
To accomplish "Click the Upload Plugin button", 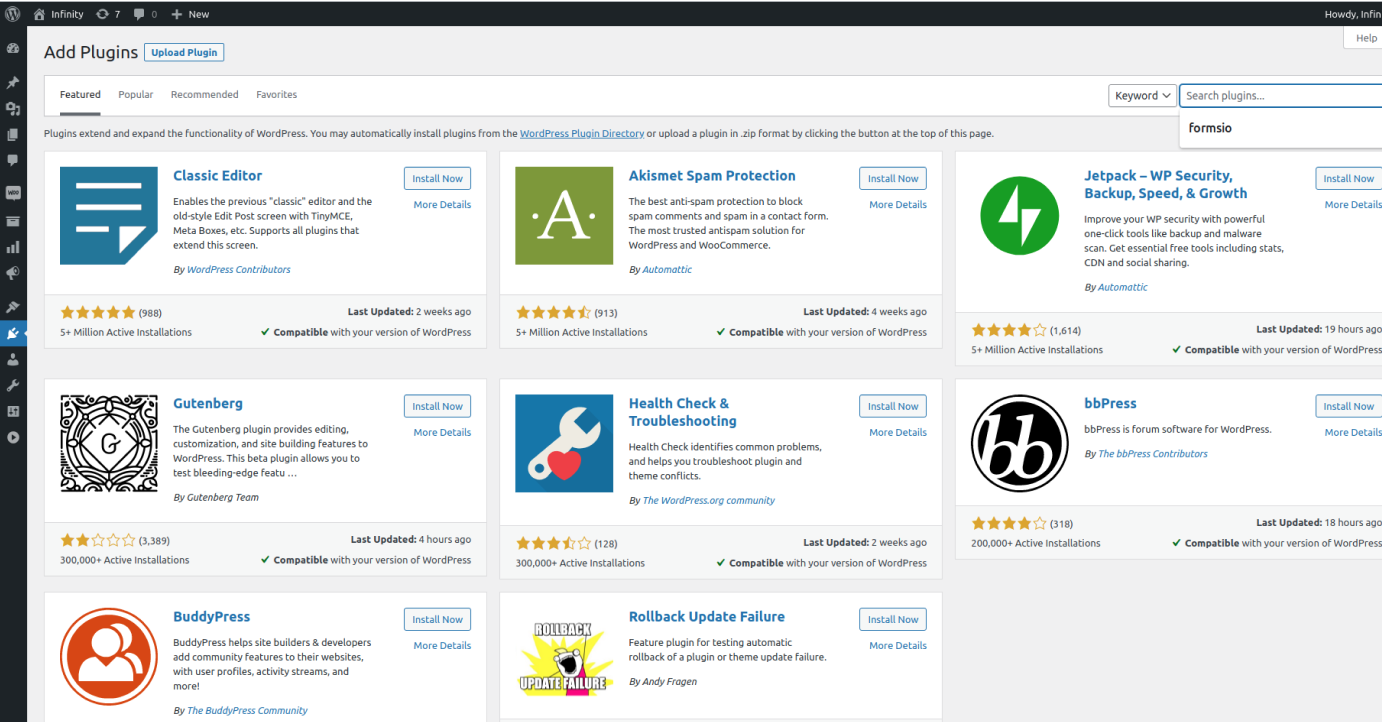I will 184,52.
